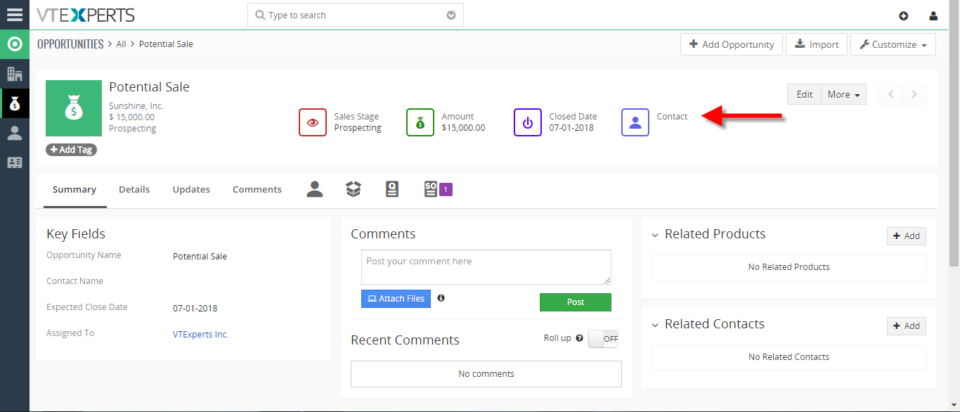The image size is (960, 412).
Task: Toggle the Roll up switch
Action: point(603,338)
